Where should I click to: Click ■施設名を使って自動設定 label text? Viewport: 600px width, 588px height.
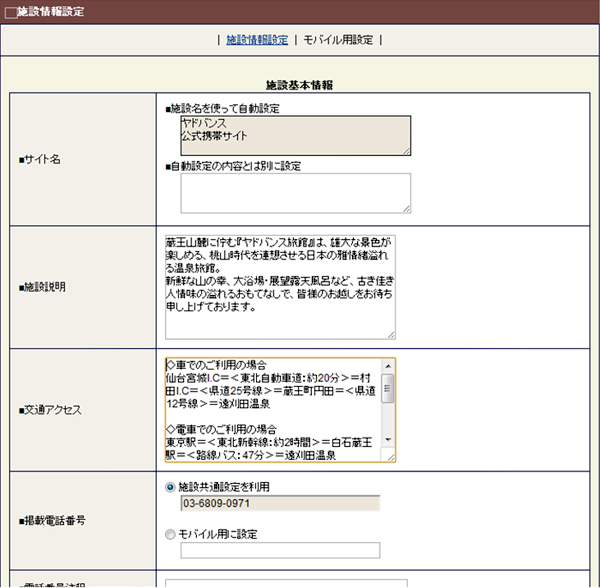pyautogui.click(x=222, y=109)
